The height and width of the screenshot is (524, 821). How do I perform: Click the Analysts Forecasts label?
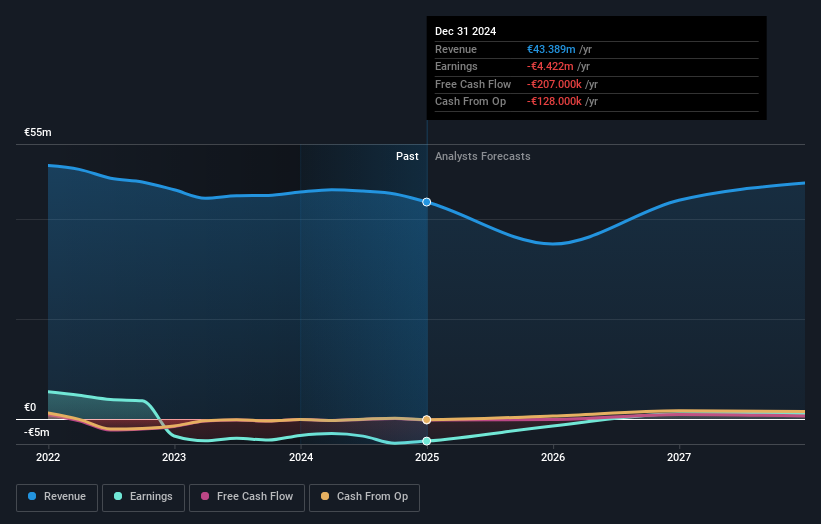[x=483, y=157]
